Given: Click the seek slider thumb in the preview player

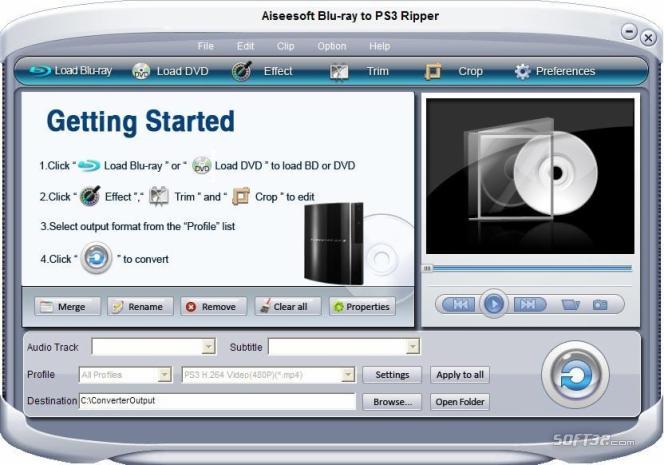Looking at the screenshot, I should 427,268.
